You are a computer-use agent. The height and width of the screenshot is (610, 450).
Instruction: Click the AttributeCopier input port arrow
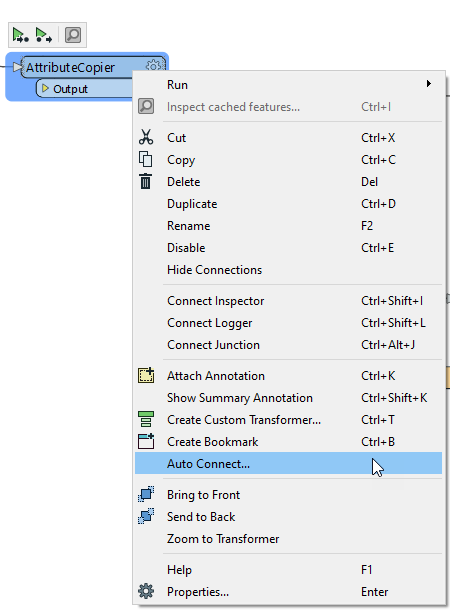point(17,67)
